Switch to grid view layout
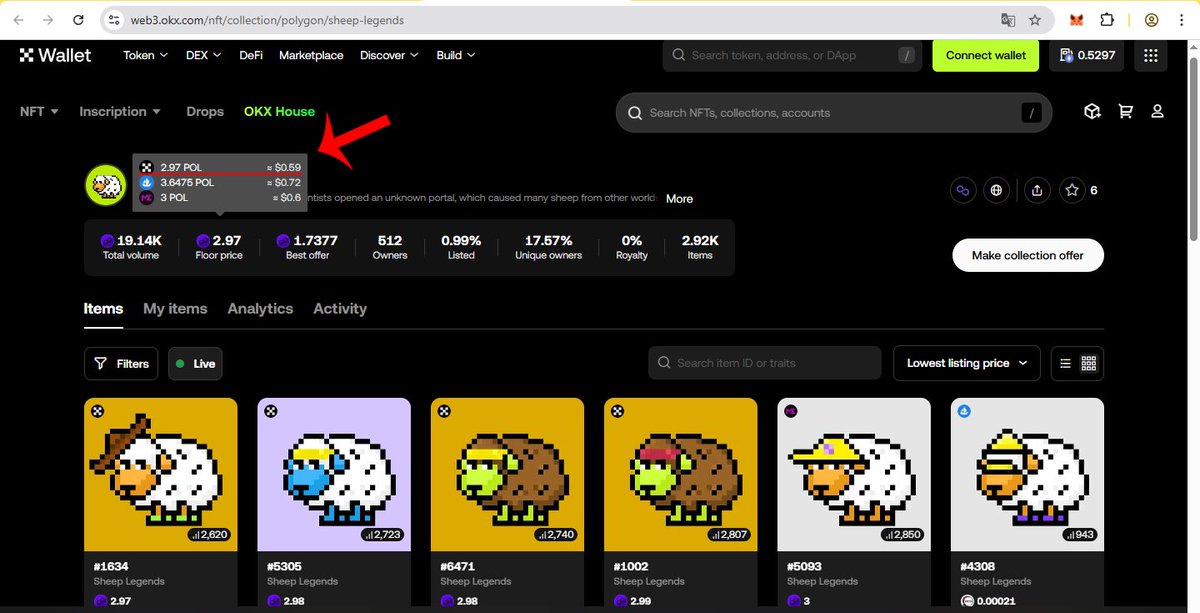The width and height of the screenshot is (1200, 613). pyautogui.click(x=1089, y=363)
